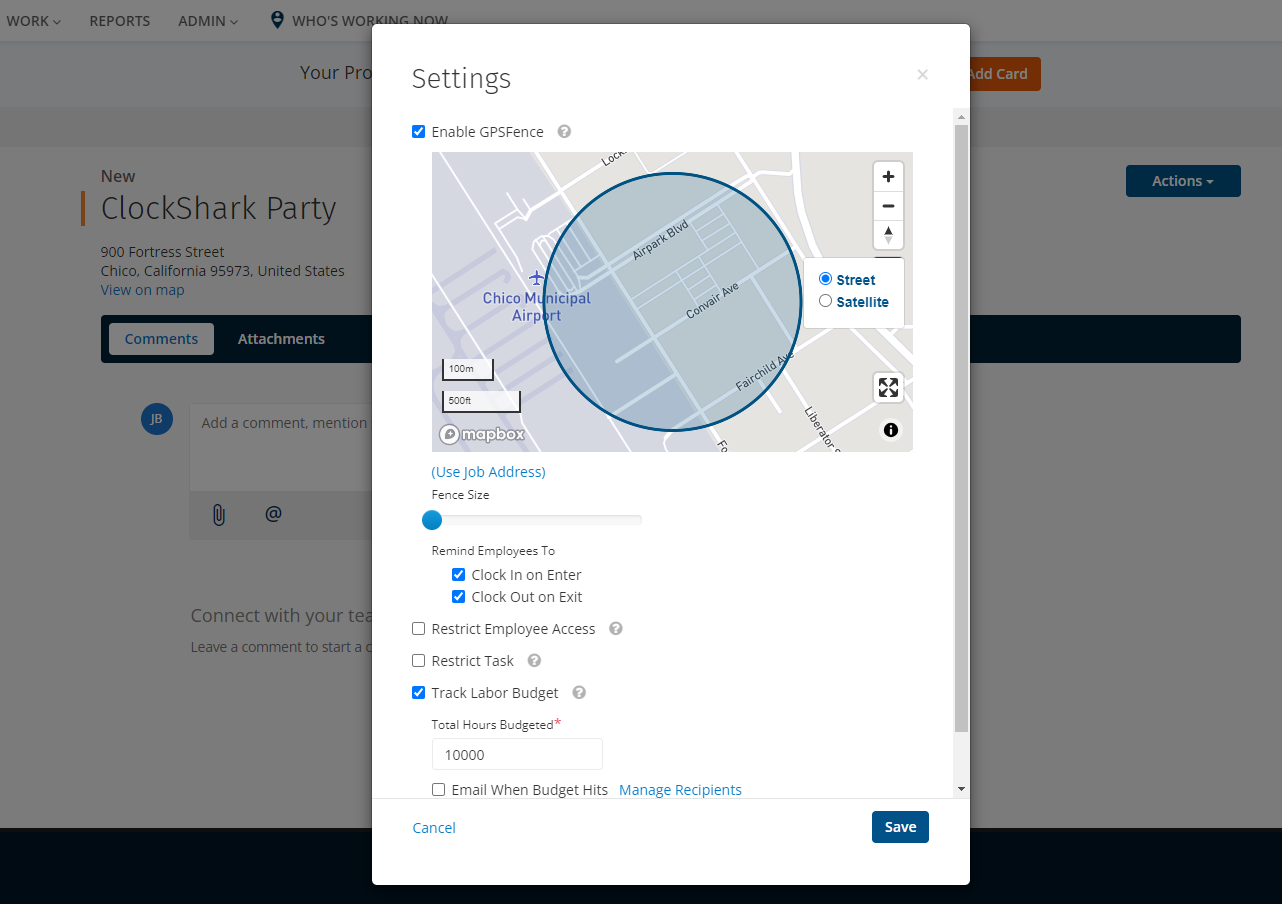Reset map bearing with compass arrow
The width and height of the screenshot is (1282, 904).
pyautogui.click(x=888, y=235)
